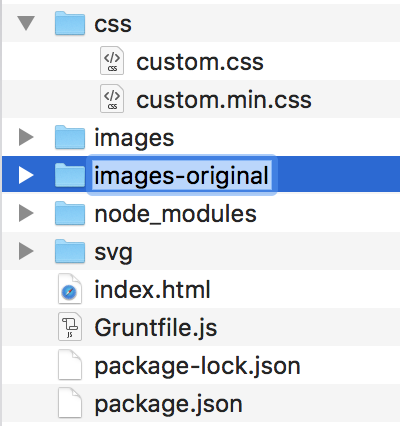400x426 pixels.
Task: Click the images folder icon
Action: click(x=70, y=137)
